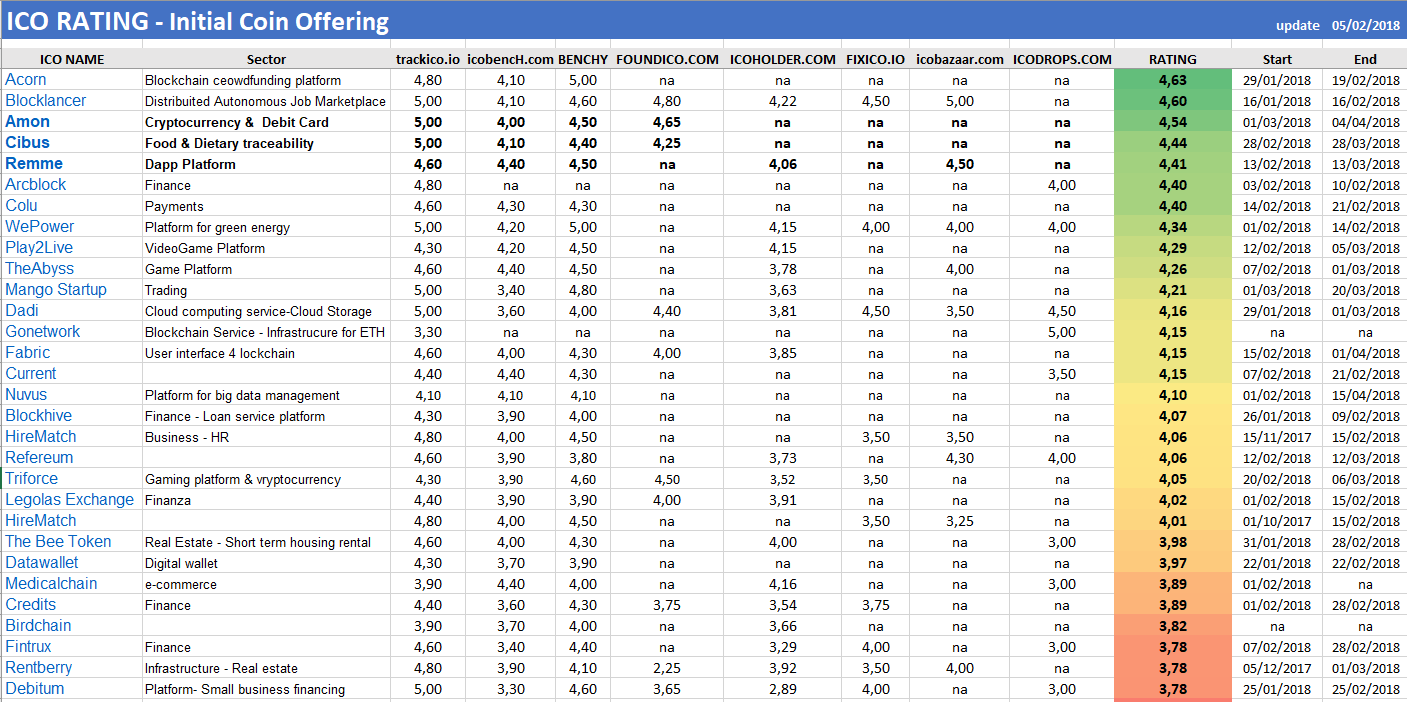This screenshot has height=702, width=1407.
Task: Select the update date 05/02/2018
Action: coord(1366,26)
